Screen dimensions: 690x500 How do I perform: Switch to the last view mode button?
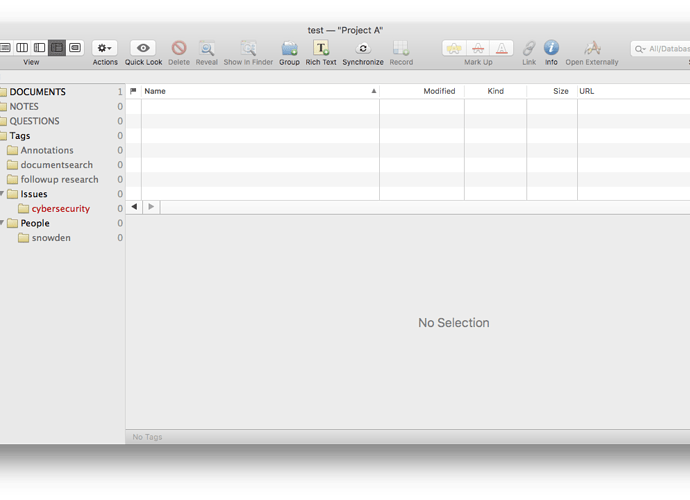pyautogui.click(x=75, y=48)
